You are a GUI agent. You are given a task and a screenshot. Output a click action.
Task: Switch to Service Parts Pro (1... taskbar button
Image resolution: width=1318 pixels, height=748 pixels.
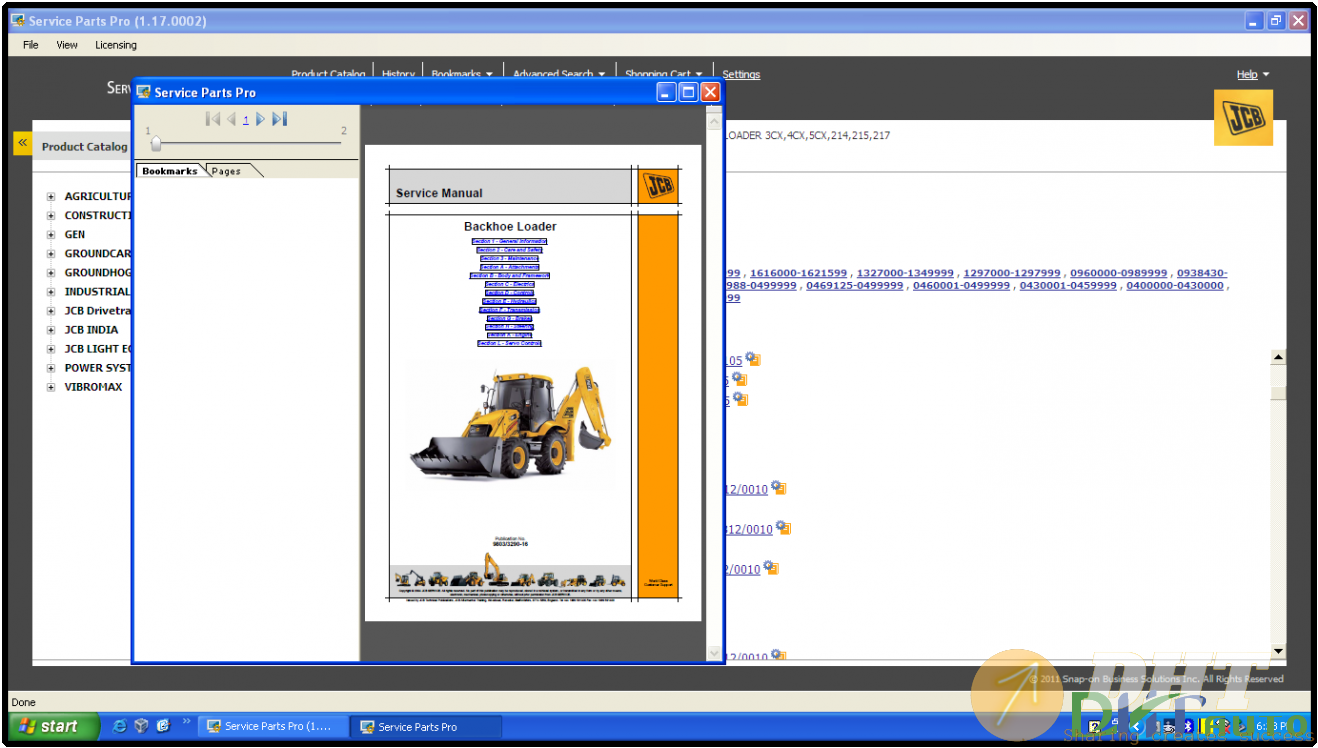click(x=273, y=727)
